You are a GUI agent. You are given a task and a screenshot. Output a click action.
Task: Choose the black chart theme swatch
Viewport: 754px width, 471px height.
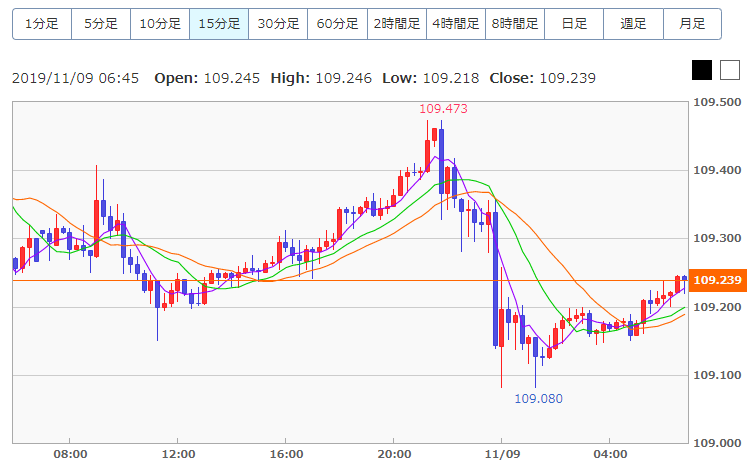click(702, 70)
